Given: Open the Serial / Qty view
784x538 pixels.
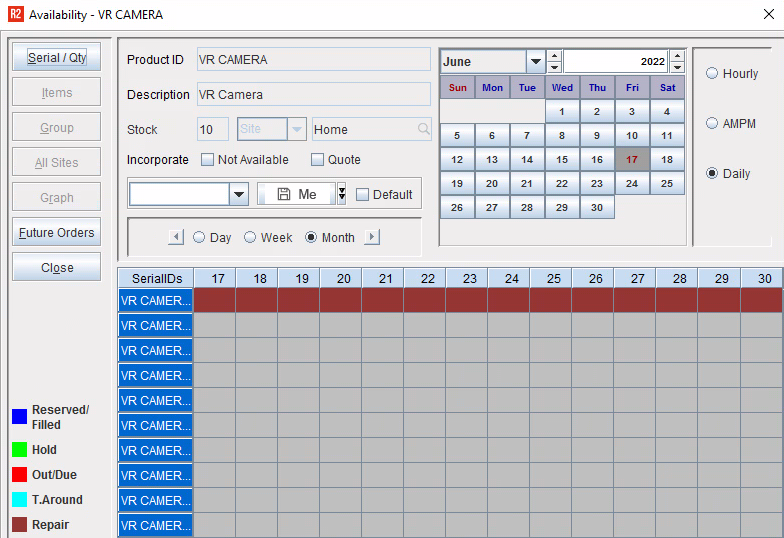Looking at the screenshot, I should 57,58.
